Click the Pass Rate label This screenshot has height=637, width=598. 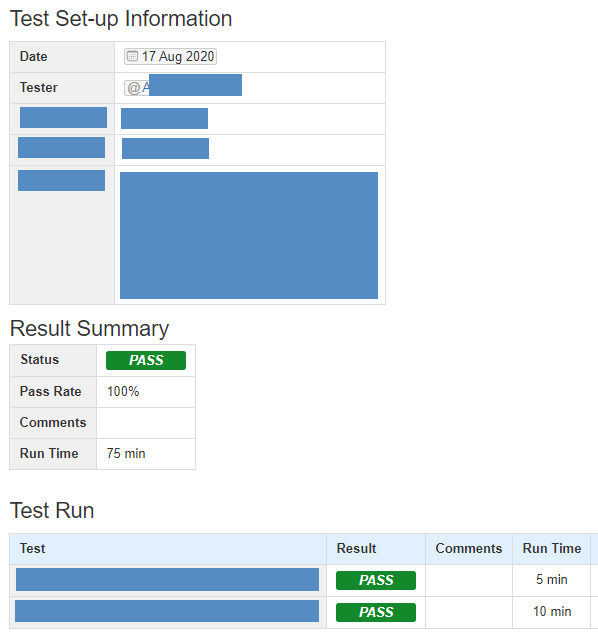pyautogui.click(x=51, y=391)
